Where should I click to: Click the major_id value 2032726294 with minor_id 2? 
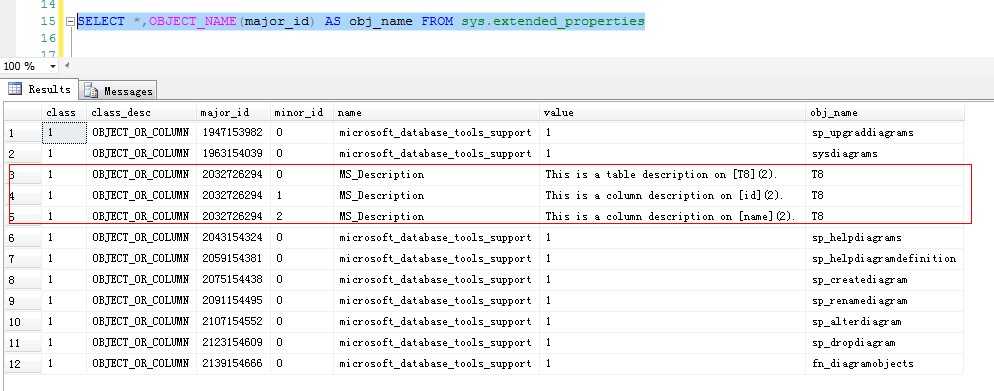point(233,216)
